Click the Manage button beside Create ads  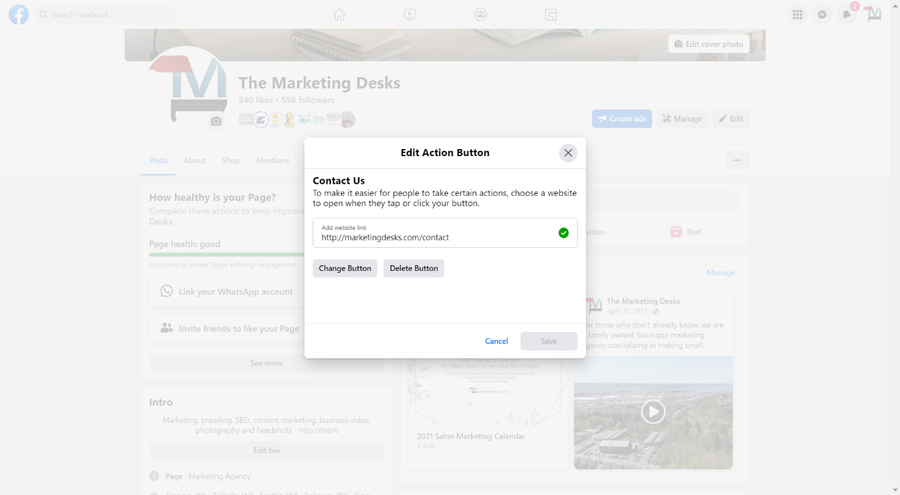pos(682,118)
